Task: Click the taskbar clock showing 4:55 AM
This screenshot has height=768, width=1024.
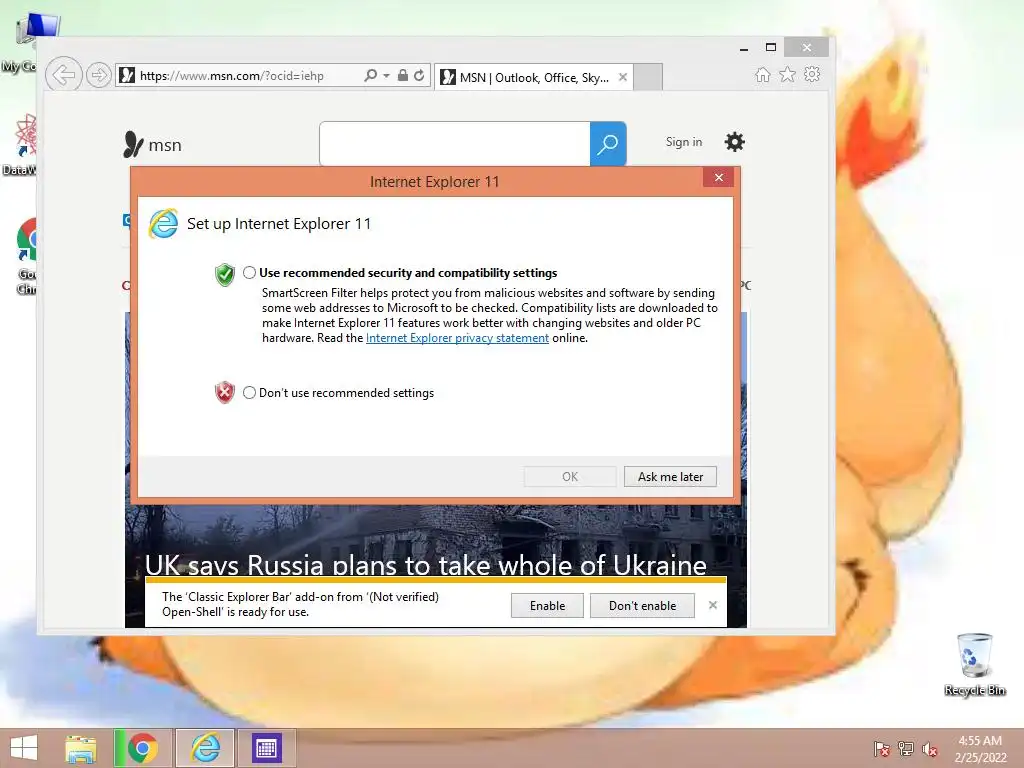Action: [980, 749]
